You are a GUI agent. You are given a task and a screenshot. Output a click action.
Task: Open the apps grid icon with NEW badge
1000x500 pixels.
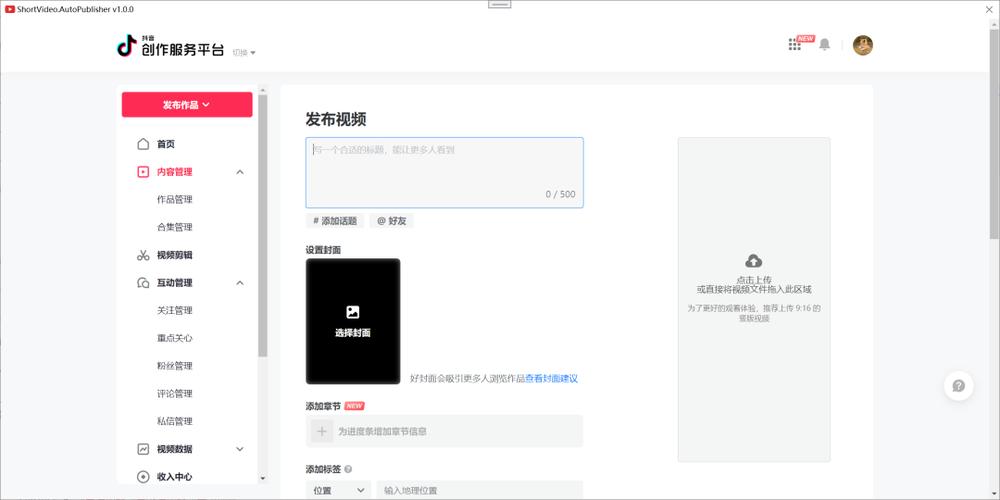[x=795, y=45]
